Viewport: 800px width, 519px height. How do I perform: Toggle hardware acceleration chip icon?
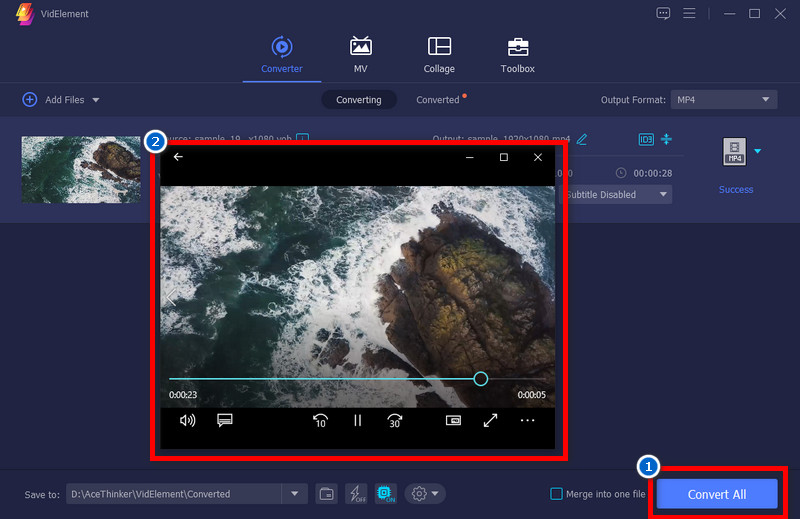pyautogui.click(x=386, y=494)
